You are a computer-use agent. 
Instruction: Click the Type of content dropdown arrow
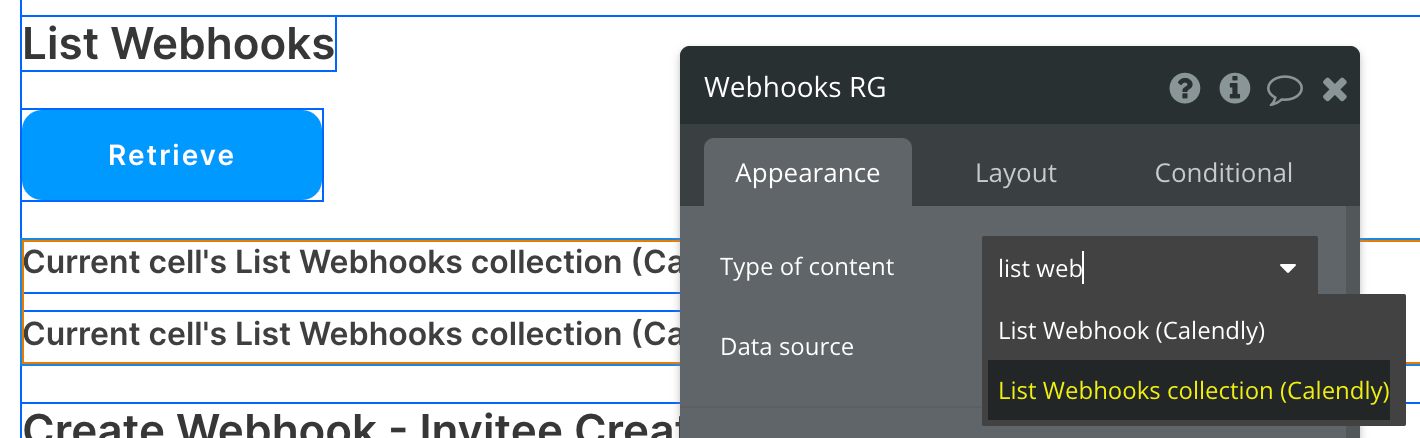[1288, 268]
